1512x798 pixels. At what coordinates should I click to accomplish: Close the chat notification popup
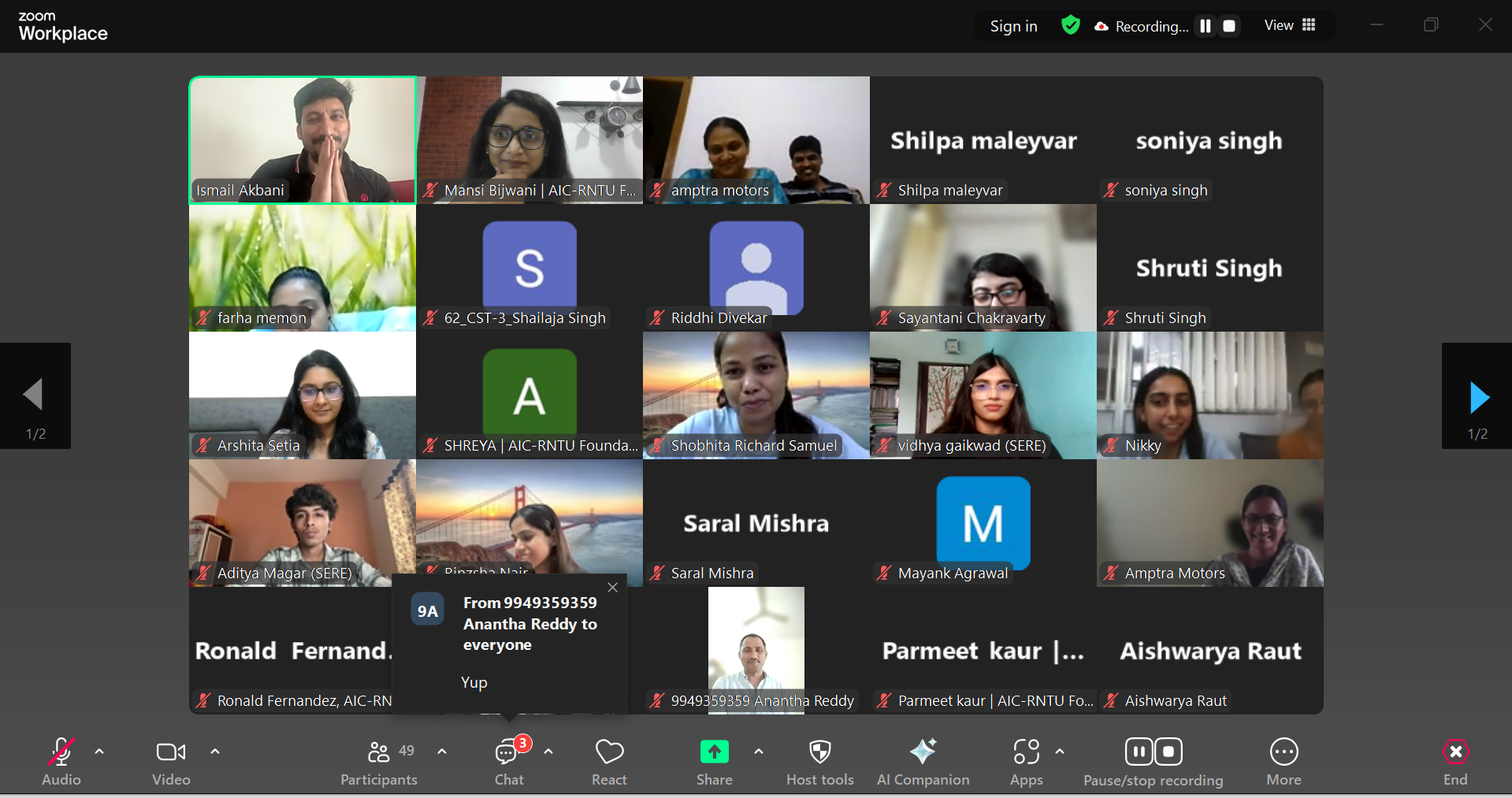(x=612, y=588)
